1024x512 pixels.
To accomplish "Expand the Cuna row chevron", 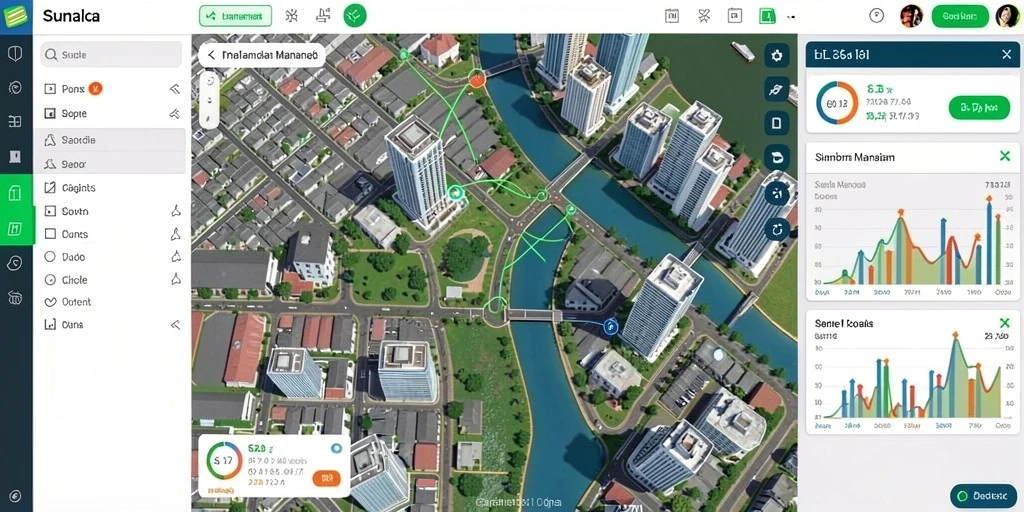I will [174, 325].
